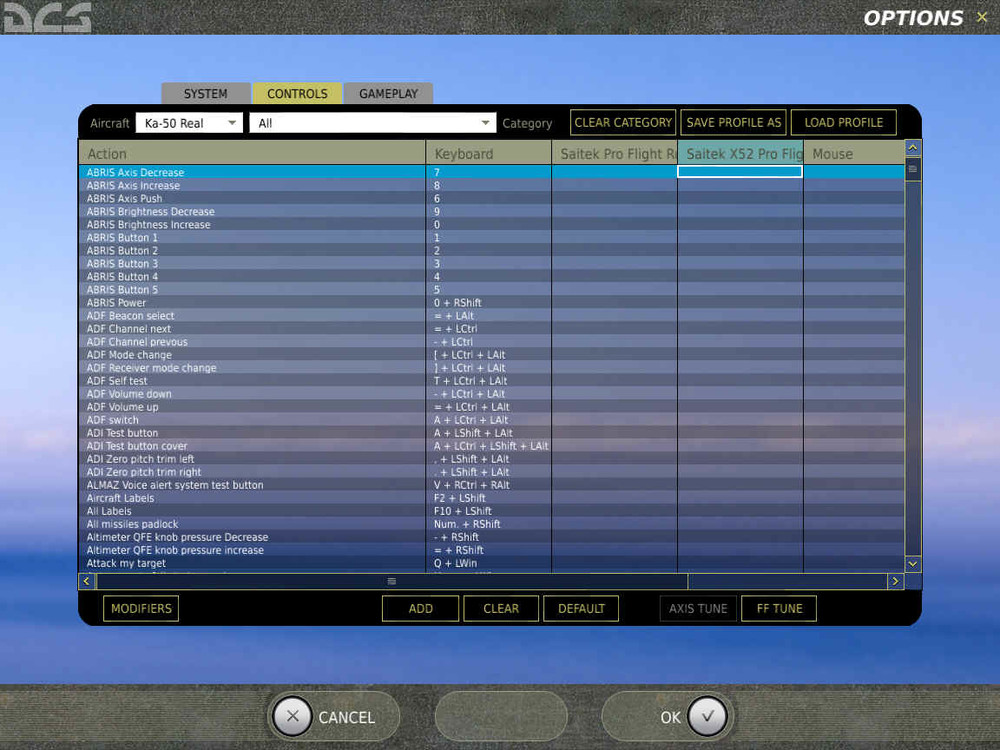
Task: Select the Saitek X52 cell for ABRIS Axis Decrease
Action: 740,172
